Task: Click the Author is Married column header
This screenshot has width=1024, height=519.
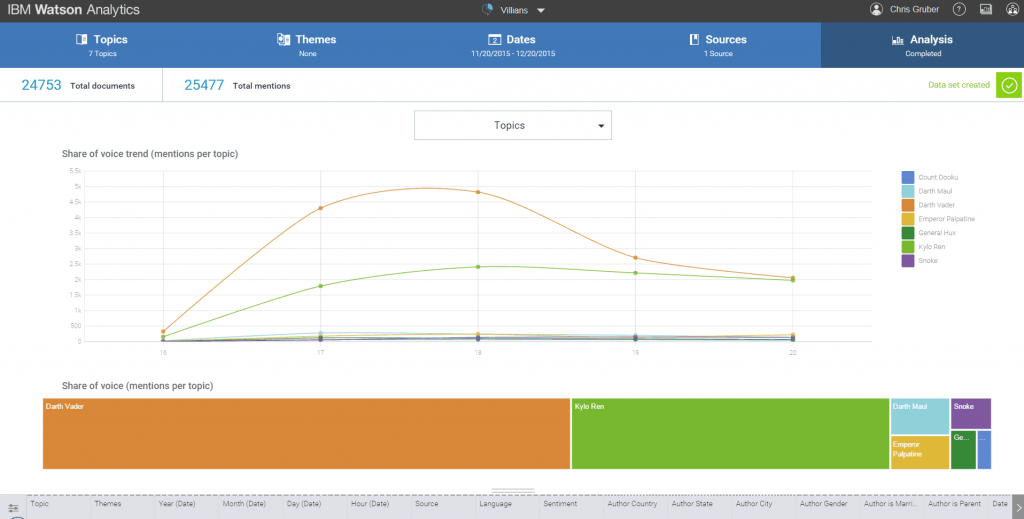Action: click(892, 504)
